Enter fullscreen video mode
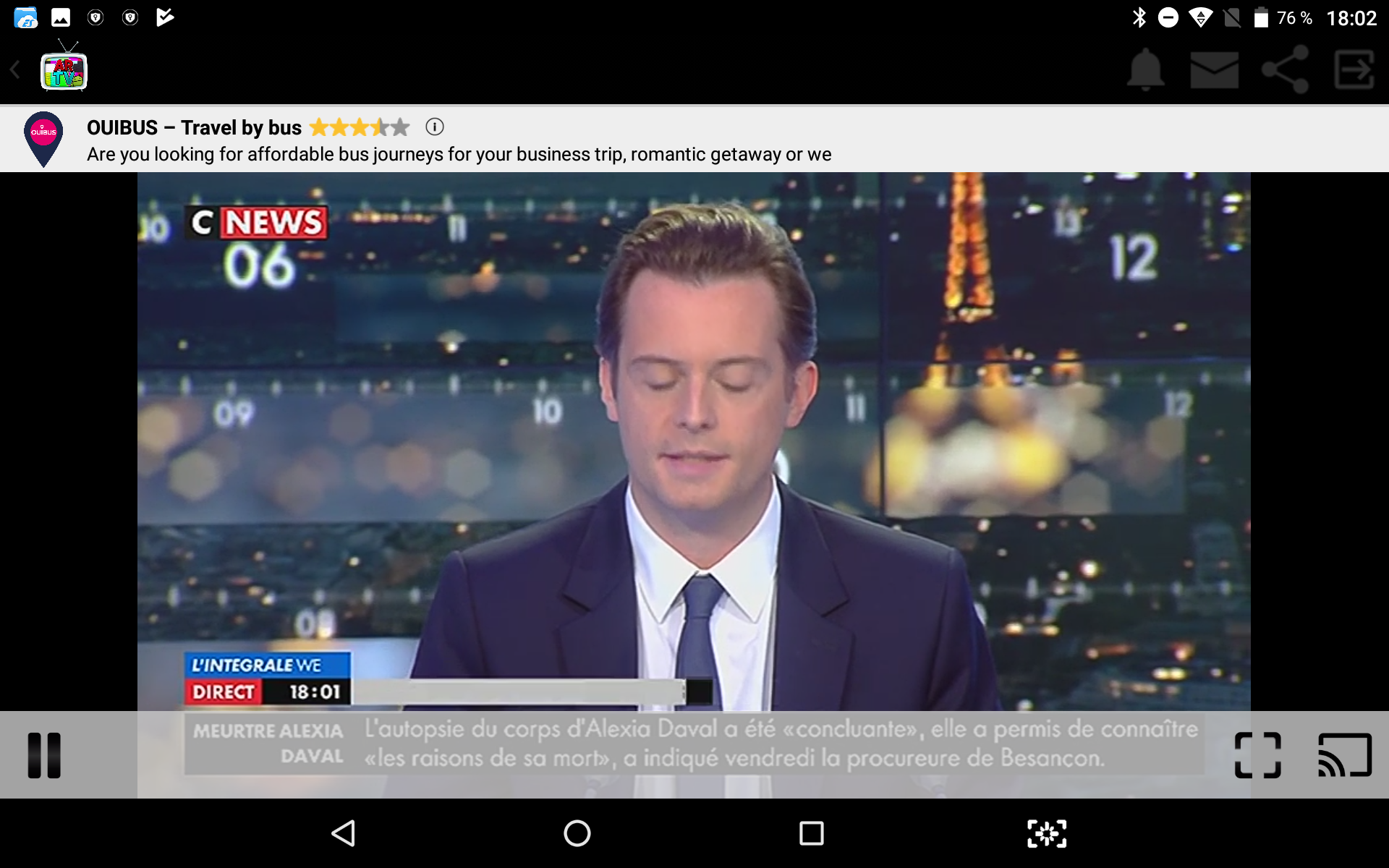Viewport: 1389px width, 868px height. coord(1257,755)
